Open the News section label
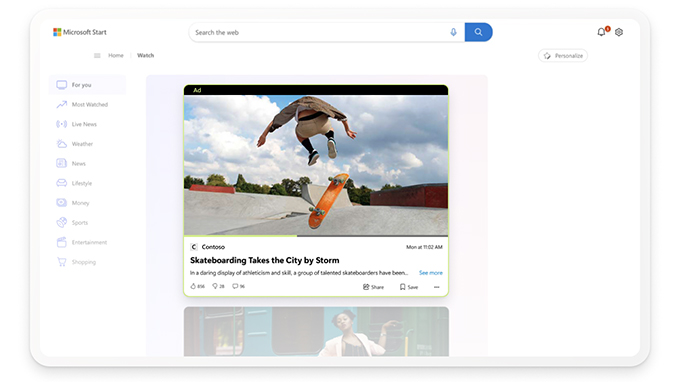The height and width of the screenshot is (382, 680). [x=78, y=163]
